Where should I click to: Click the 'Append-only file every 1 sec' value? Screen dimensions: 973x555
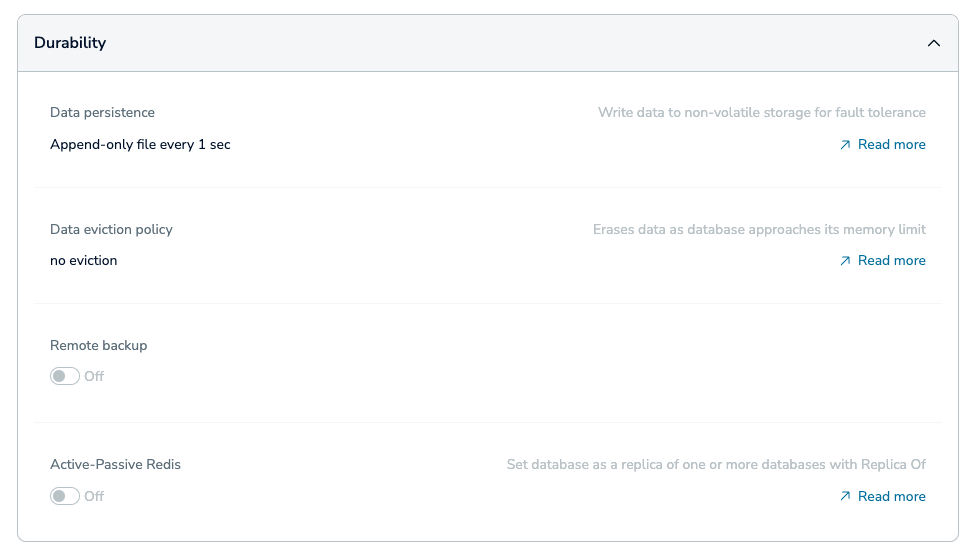pos(140,145)
